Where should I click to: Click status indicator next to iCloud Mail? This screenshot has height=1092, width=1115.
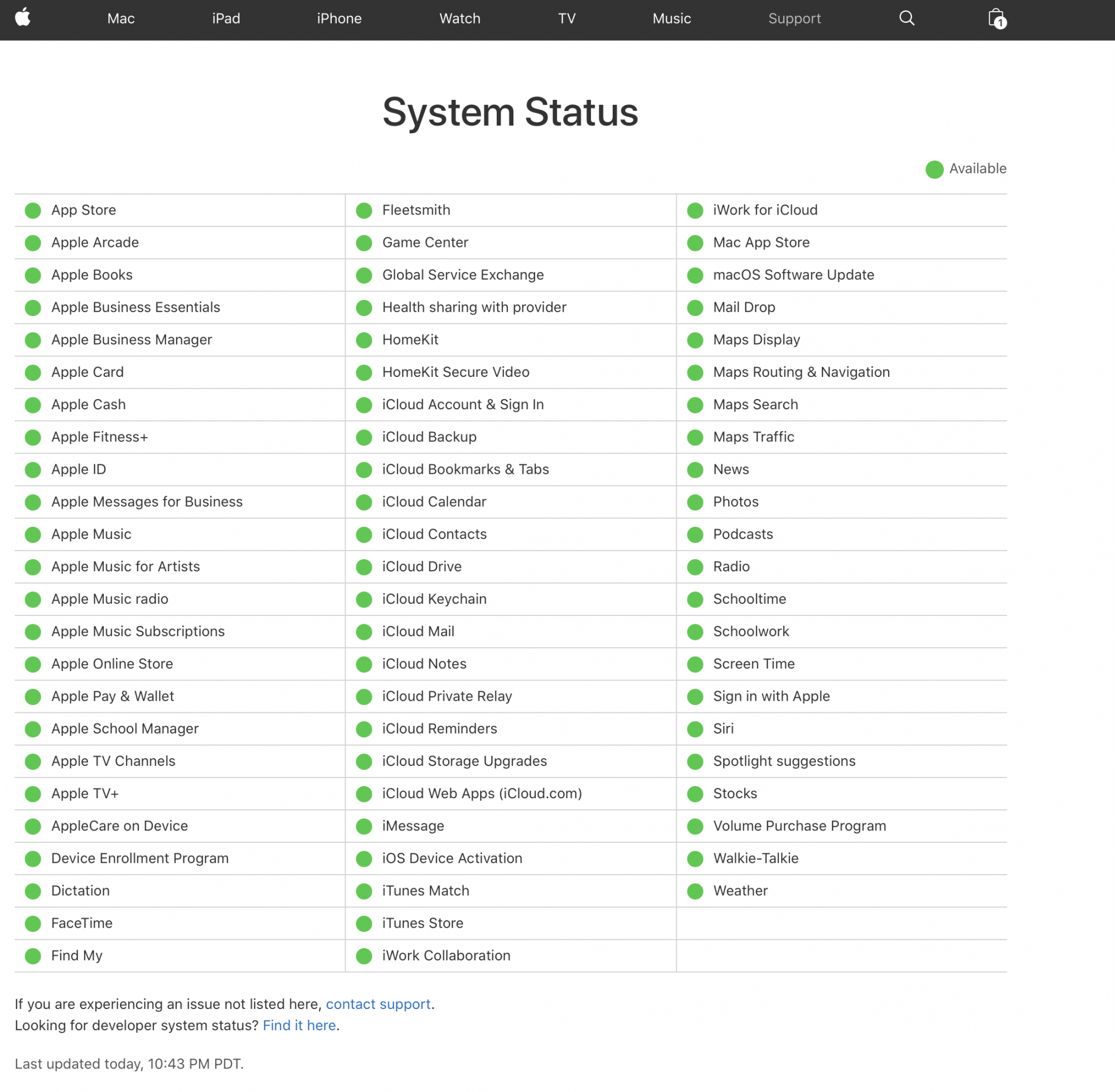(363, 632)
